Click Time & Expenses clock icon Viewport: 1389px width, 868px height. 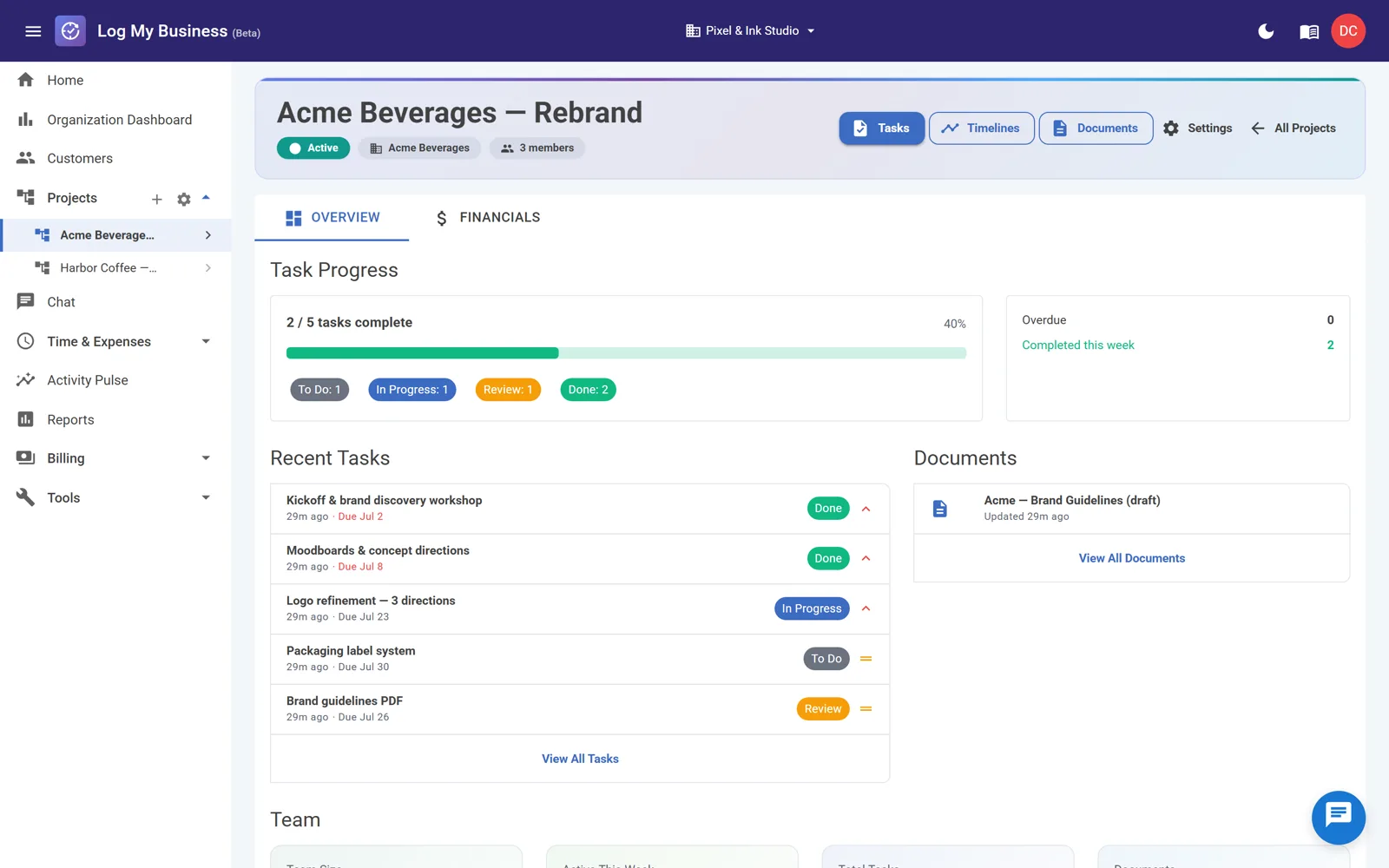(x=26, y=341)
